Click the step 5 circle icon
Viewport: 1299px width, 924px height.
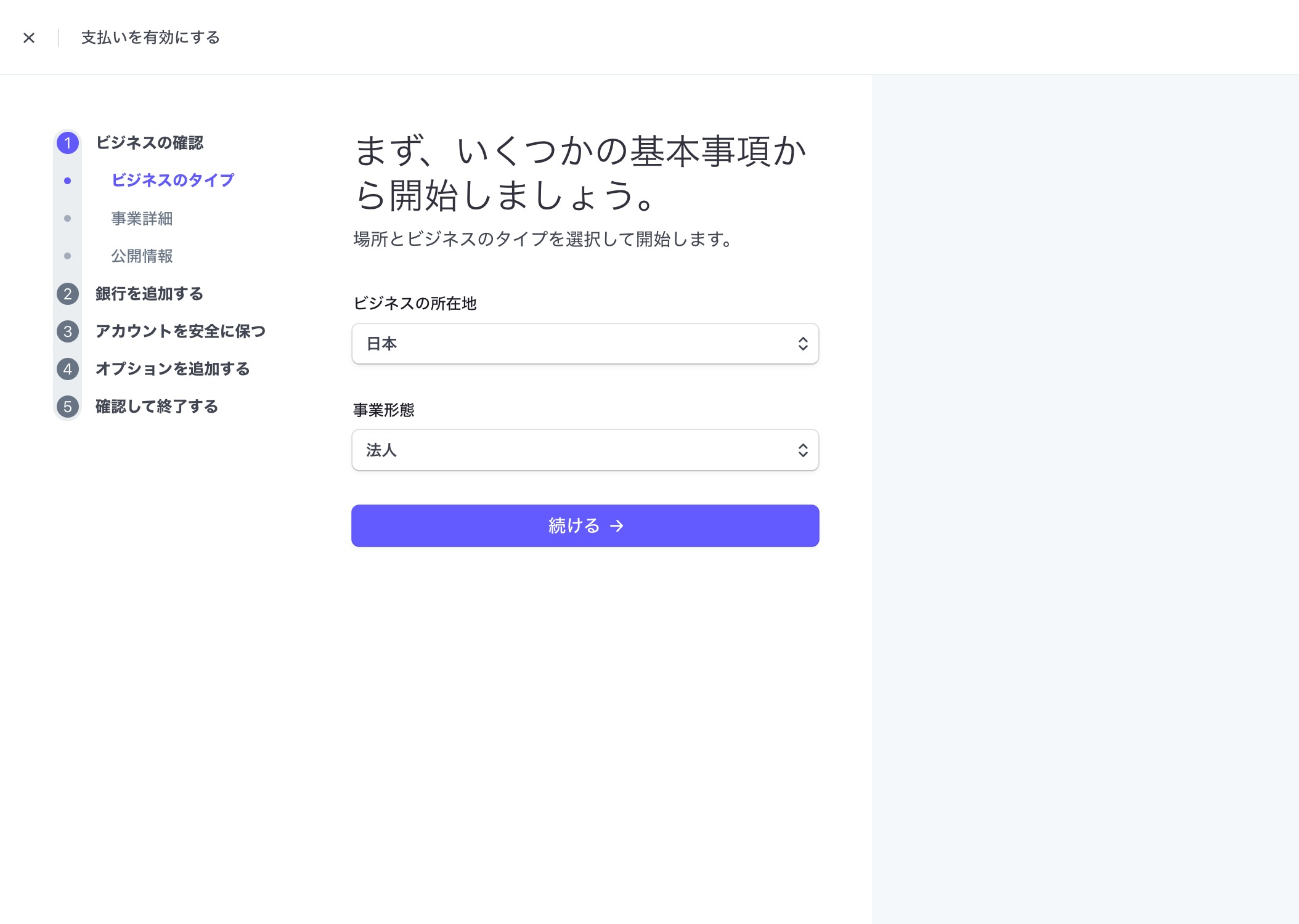68,407
